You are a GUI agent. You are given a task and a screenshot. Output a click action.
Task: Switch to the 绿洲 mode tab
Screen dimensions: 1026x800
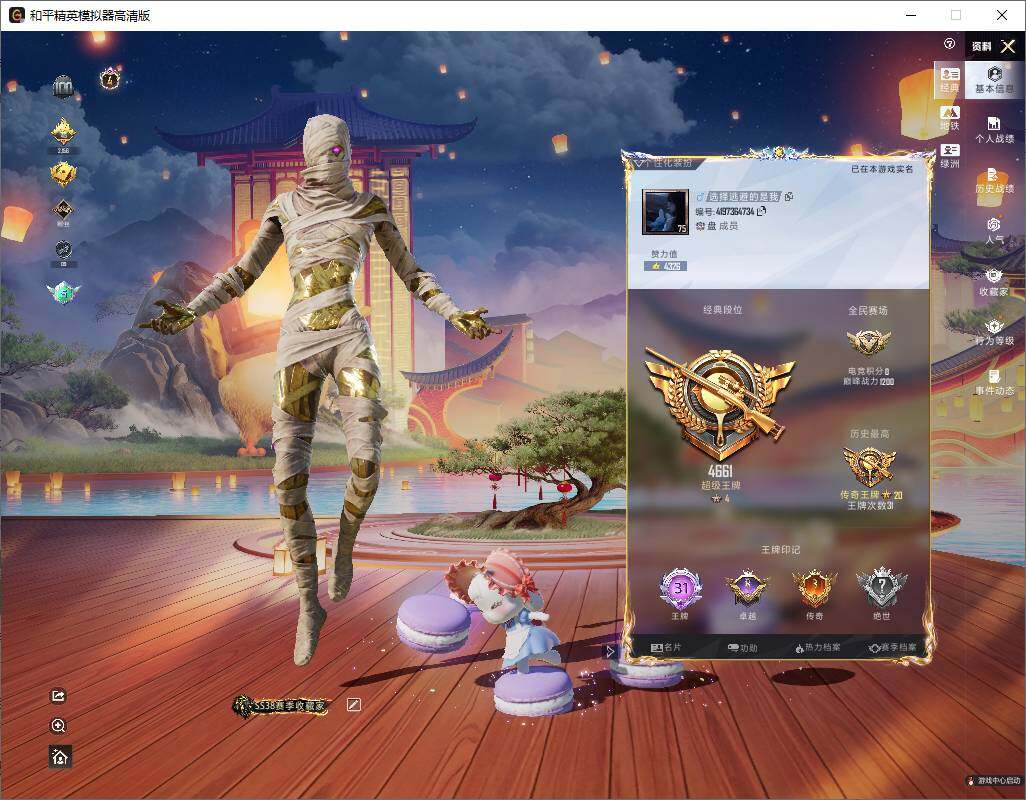(949, 156)
